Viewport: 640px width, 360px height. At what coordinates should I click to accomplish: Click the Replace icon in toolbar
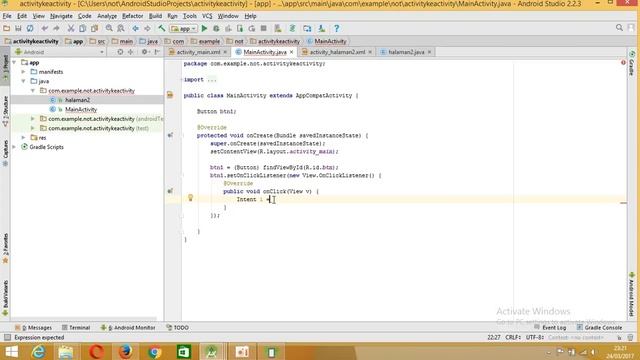coord(121,29)
